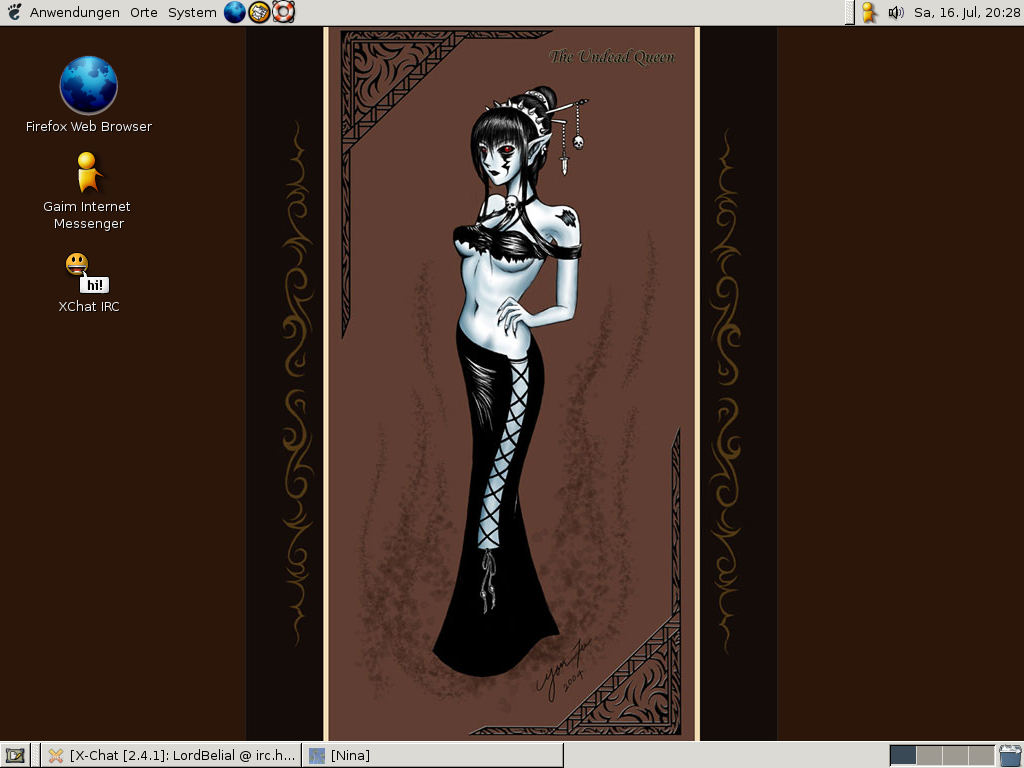The height and width of the screenshot is (768, 1024).
Task: Click the volume speaker icon
Action: point(895,12)
